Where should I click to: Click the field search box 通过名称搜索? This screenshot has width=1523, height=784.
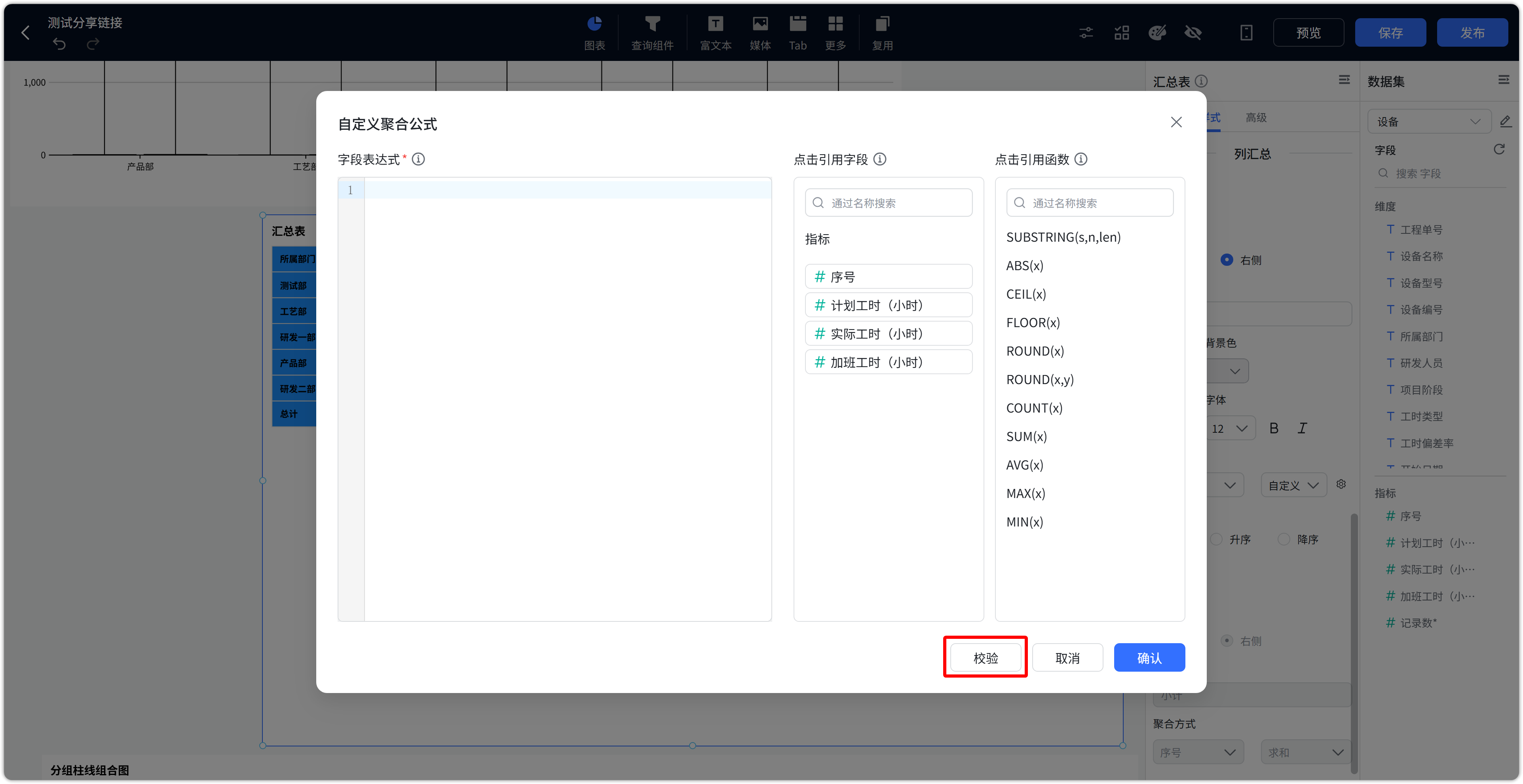pos(888,203)
